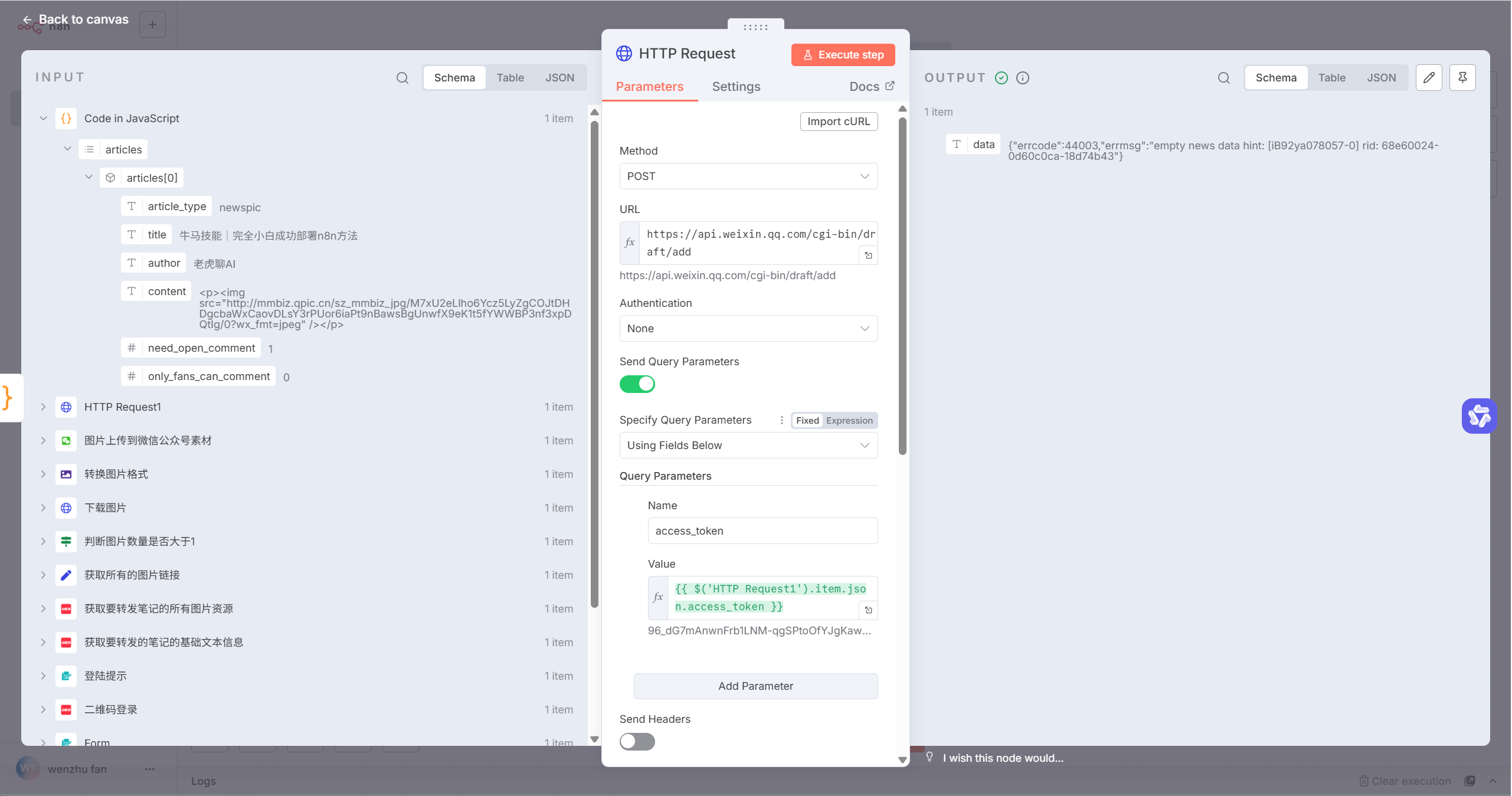Click query parameters options dots icon

(781, 420)
